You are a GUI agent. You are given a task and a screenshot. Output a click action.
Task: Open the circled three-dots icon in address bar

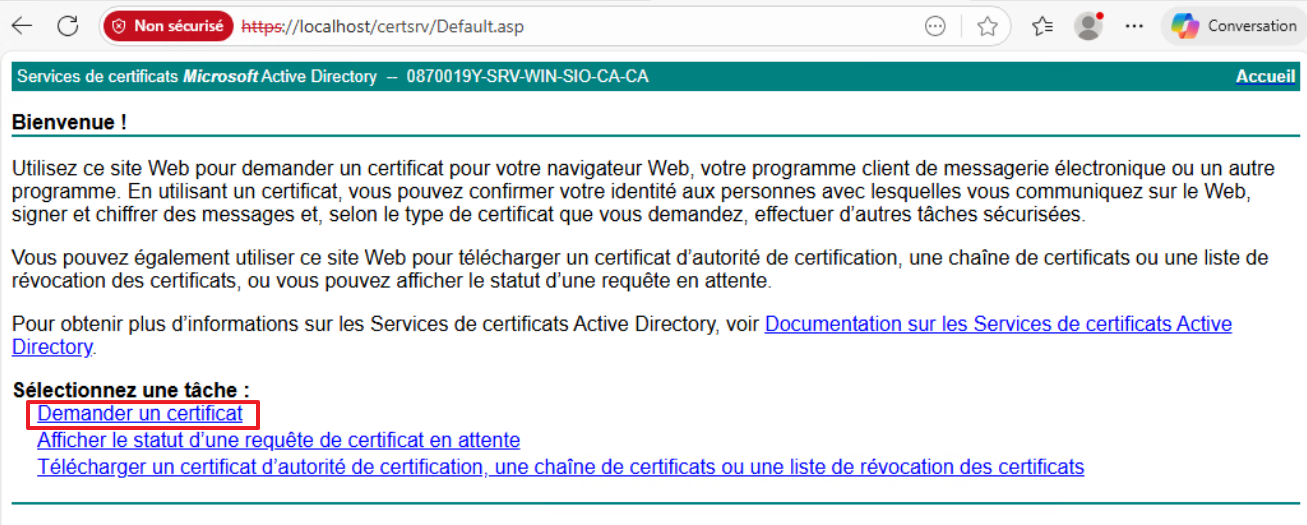click(x=935, y=27)
